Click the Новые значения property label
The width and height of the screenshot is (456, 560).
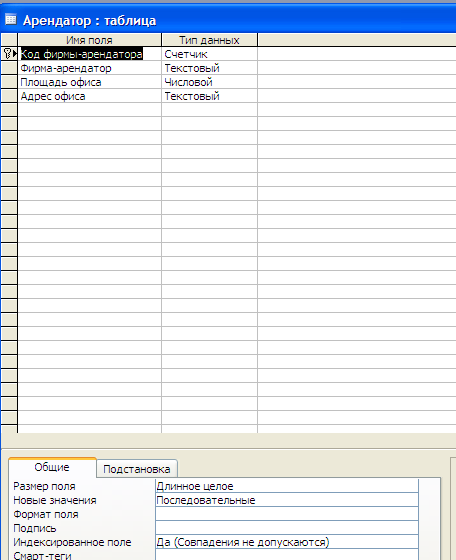tap(55, 500)
